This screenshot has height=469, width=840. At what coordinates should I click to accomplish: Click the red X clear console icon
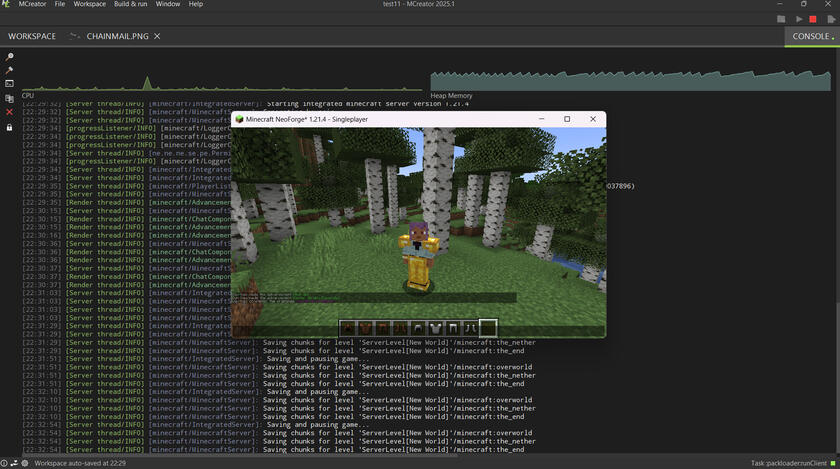tap(9, 112)
